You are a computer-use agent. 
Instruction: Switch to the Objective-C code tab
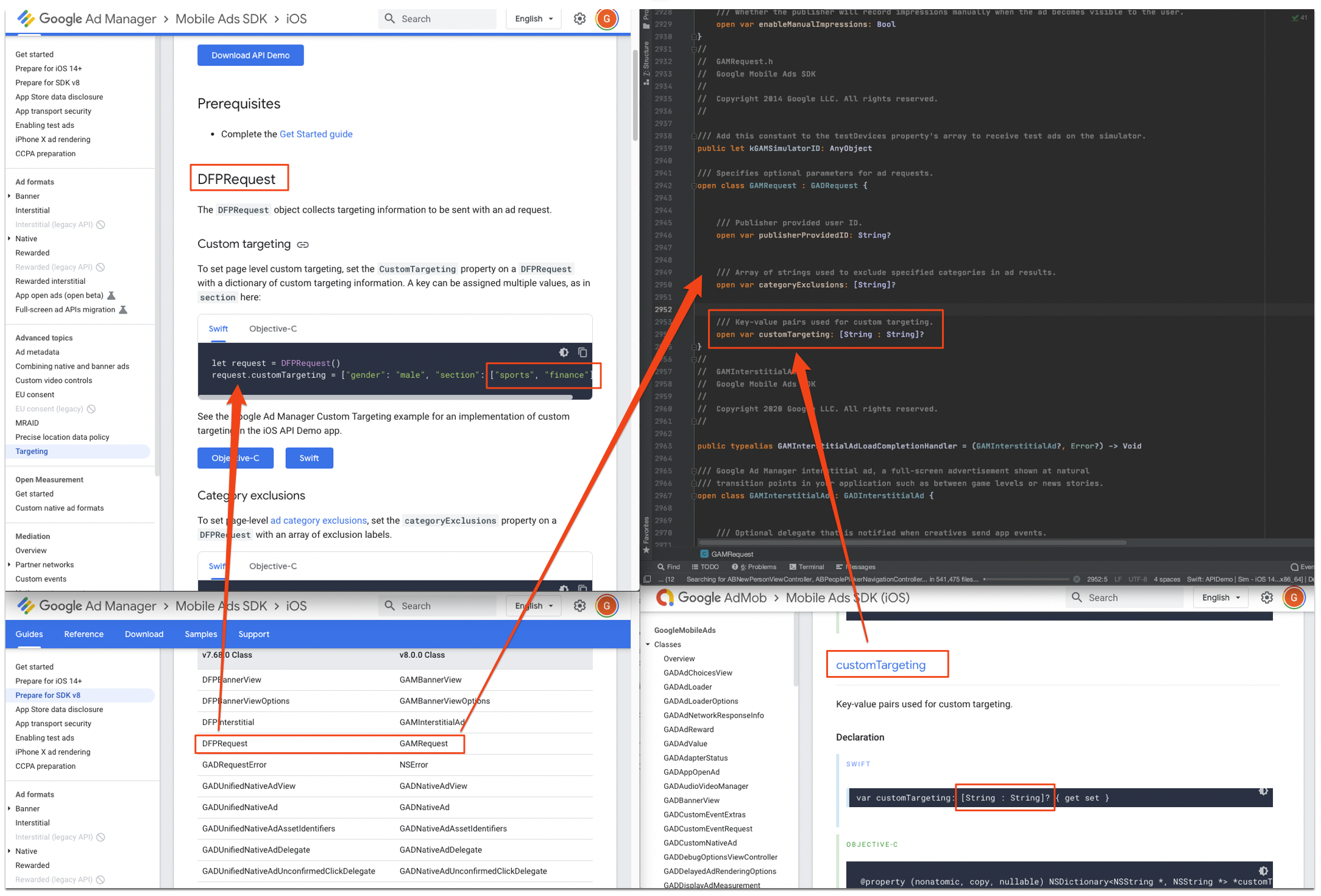point(273,329)
